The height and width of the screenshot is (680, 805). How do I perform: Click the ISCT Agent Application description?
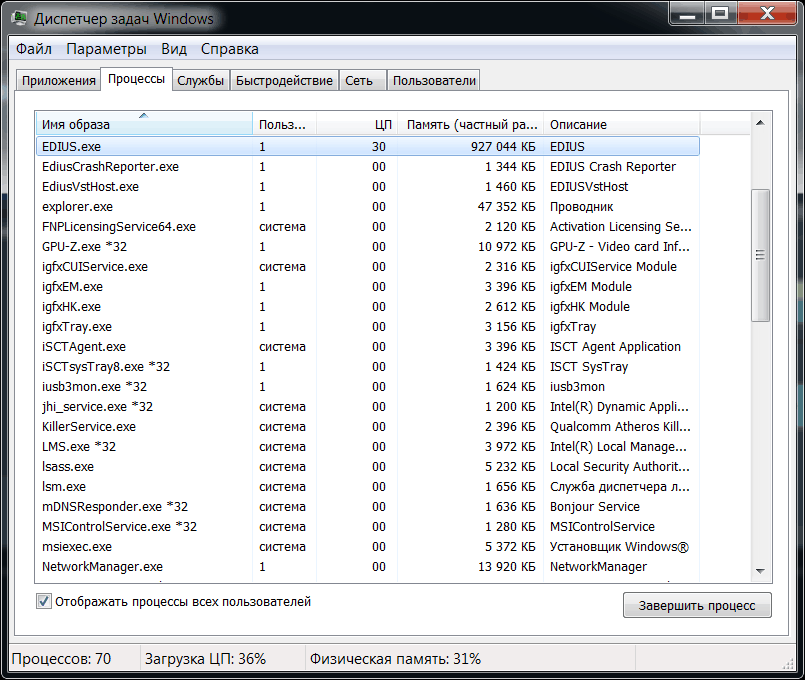(615, 347)
